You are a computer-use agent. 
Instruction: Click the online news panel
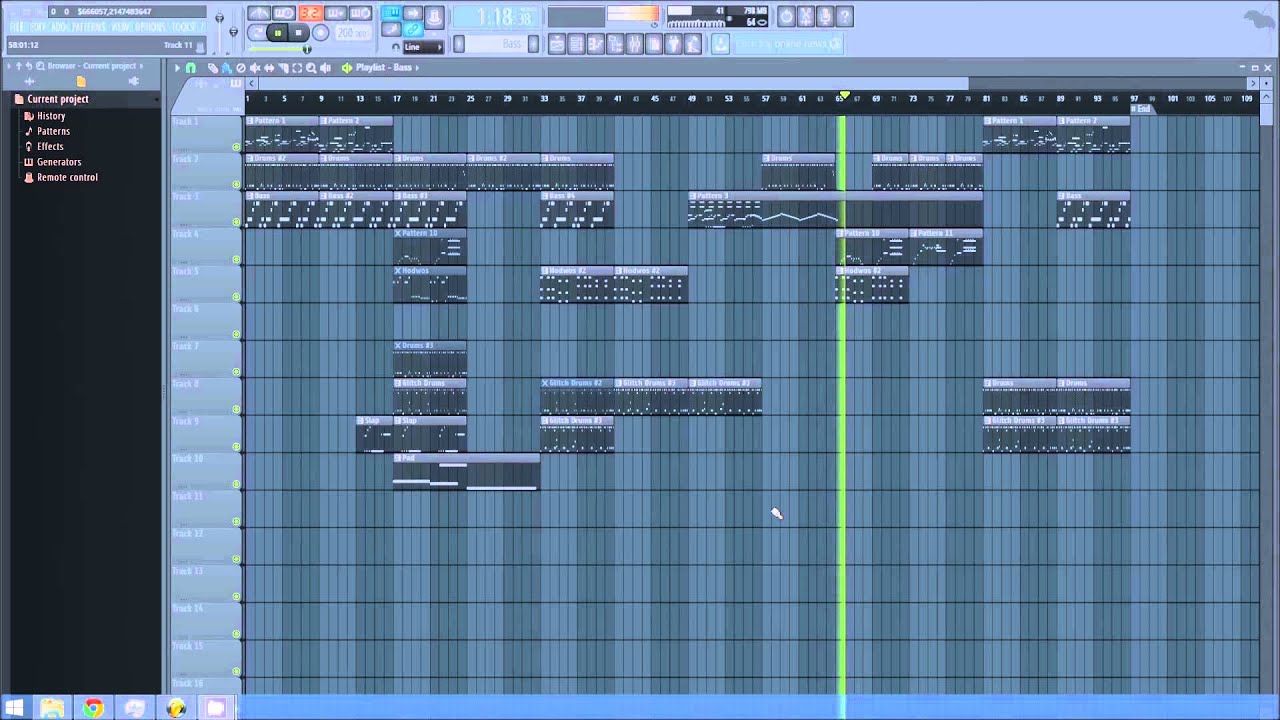click(789, 44)
